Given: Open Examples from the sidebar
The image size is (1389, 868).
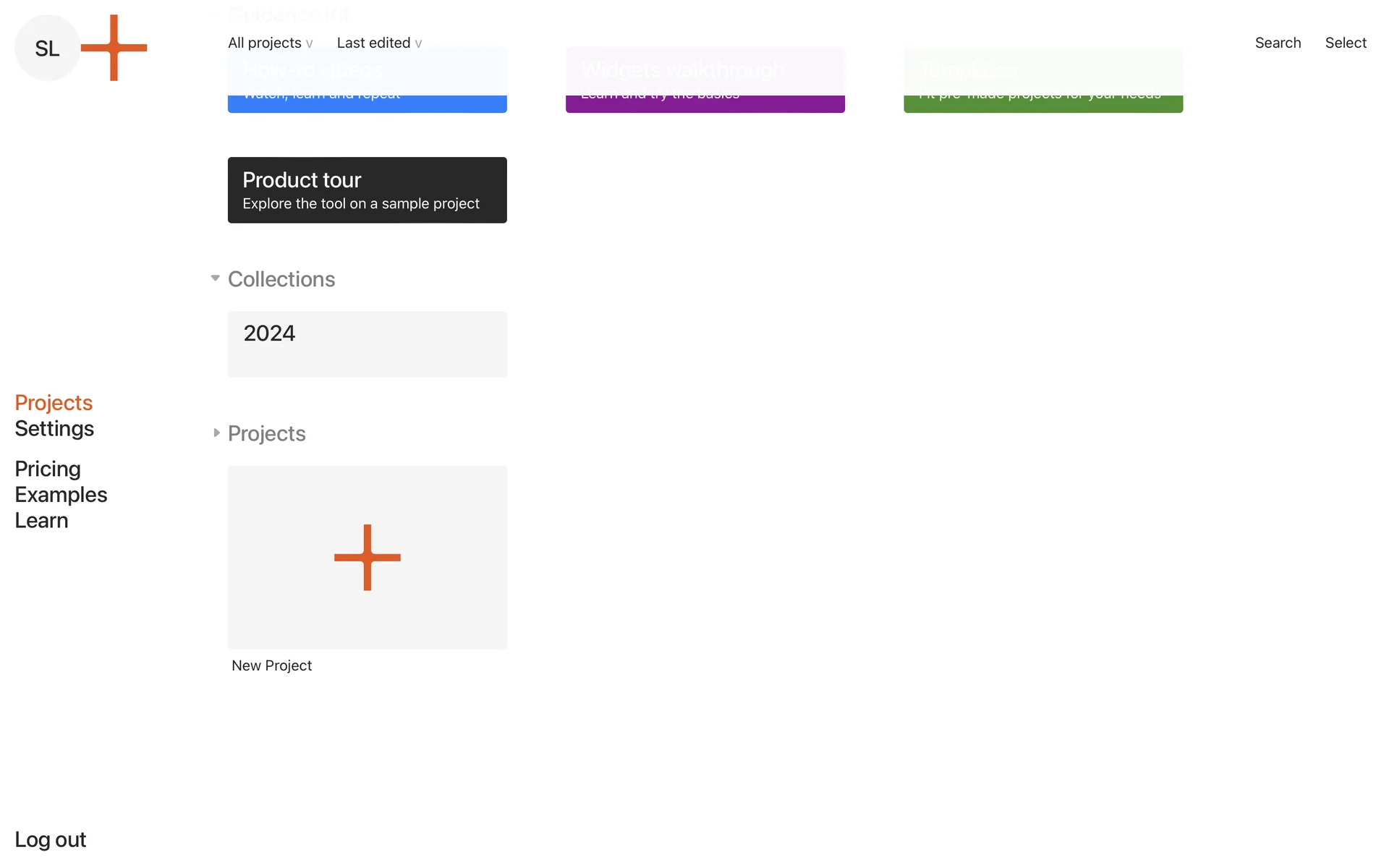Looking at the screenshot, I should point(61,495).
